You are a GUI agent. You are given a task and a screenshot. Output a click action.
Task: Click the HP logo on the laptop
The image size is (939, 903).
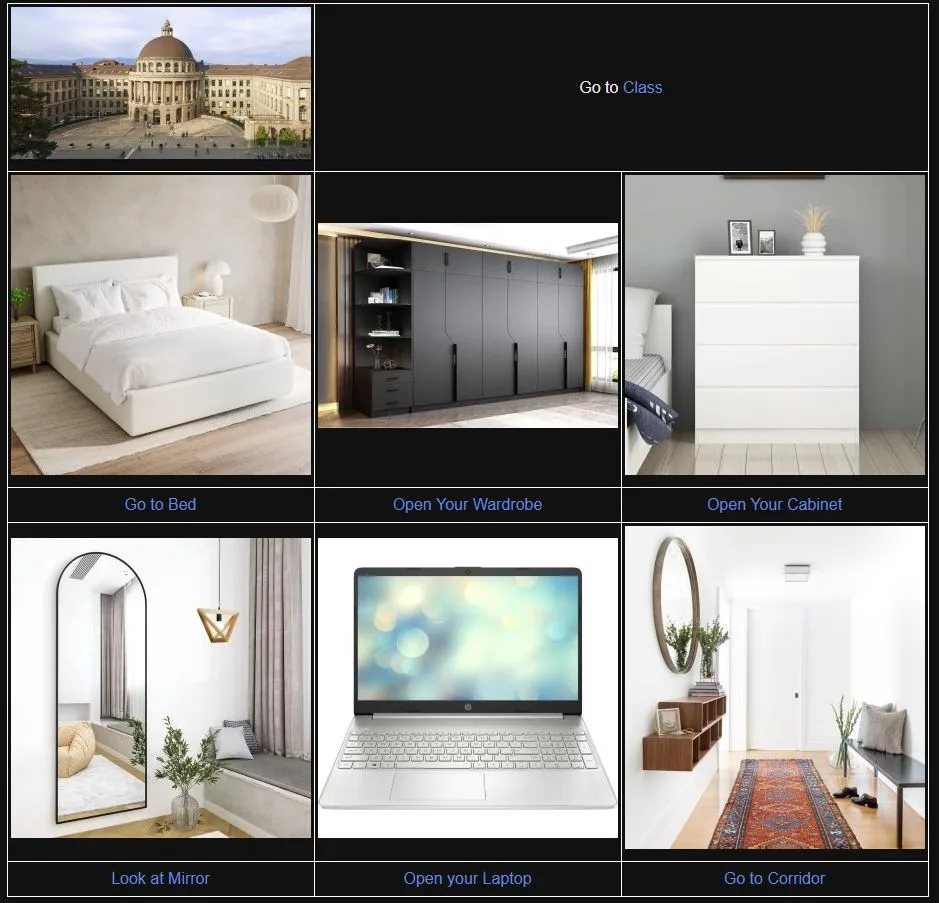click(467, 708)
